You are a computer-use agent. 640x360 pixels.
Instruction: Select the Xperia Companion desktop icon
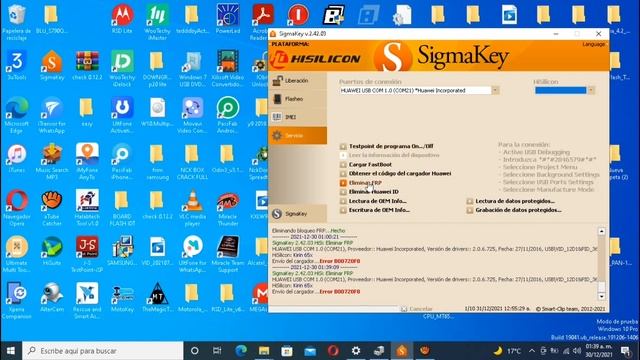17,301
